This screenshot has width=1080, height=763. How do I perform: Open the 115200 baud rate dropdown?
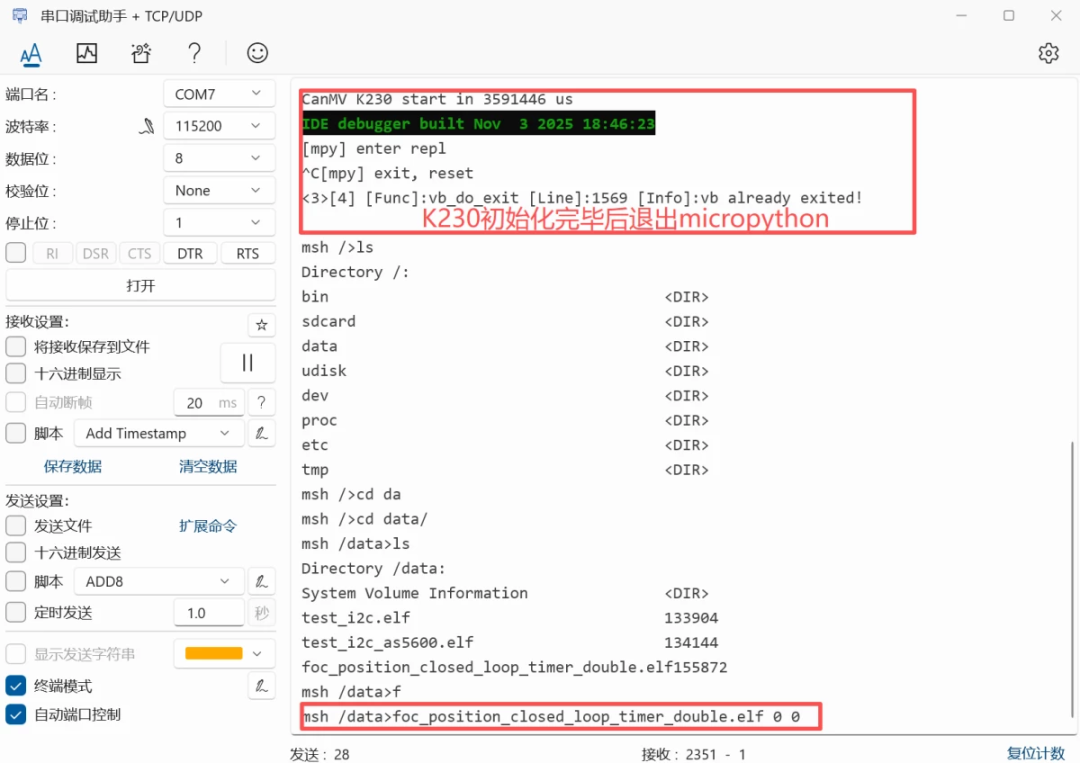pyautogui.click(x=219, y=125)
